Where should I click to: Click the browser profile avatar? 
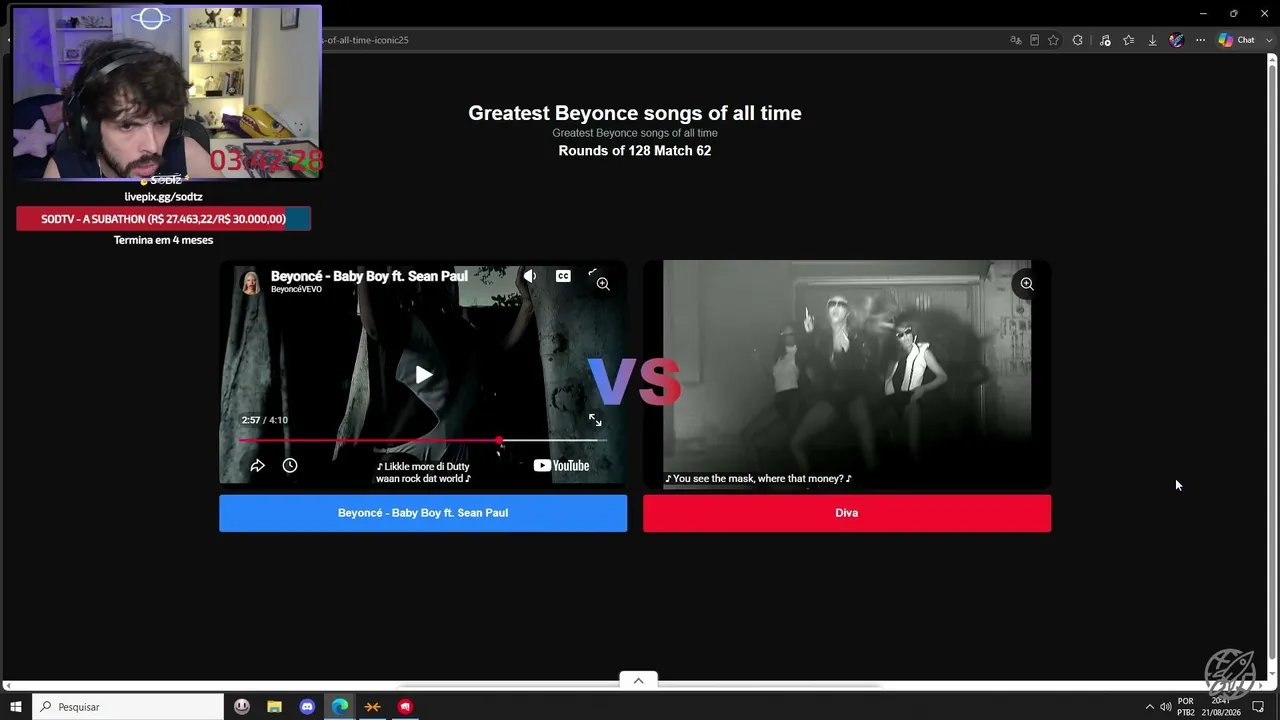[x=1176, y=40]
